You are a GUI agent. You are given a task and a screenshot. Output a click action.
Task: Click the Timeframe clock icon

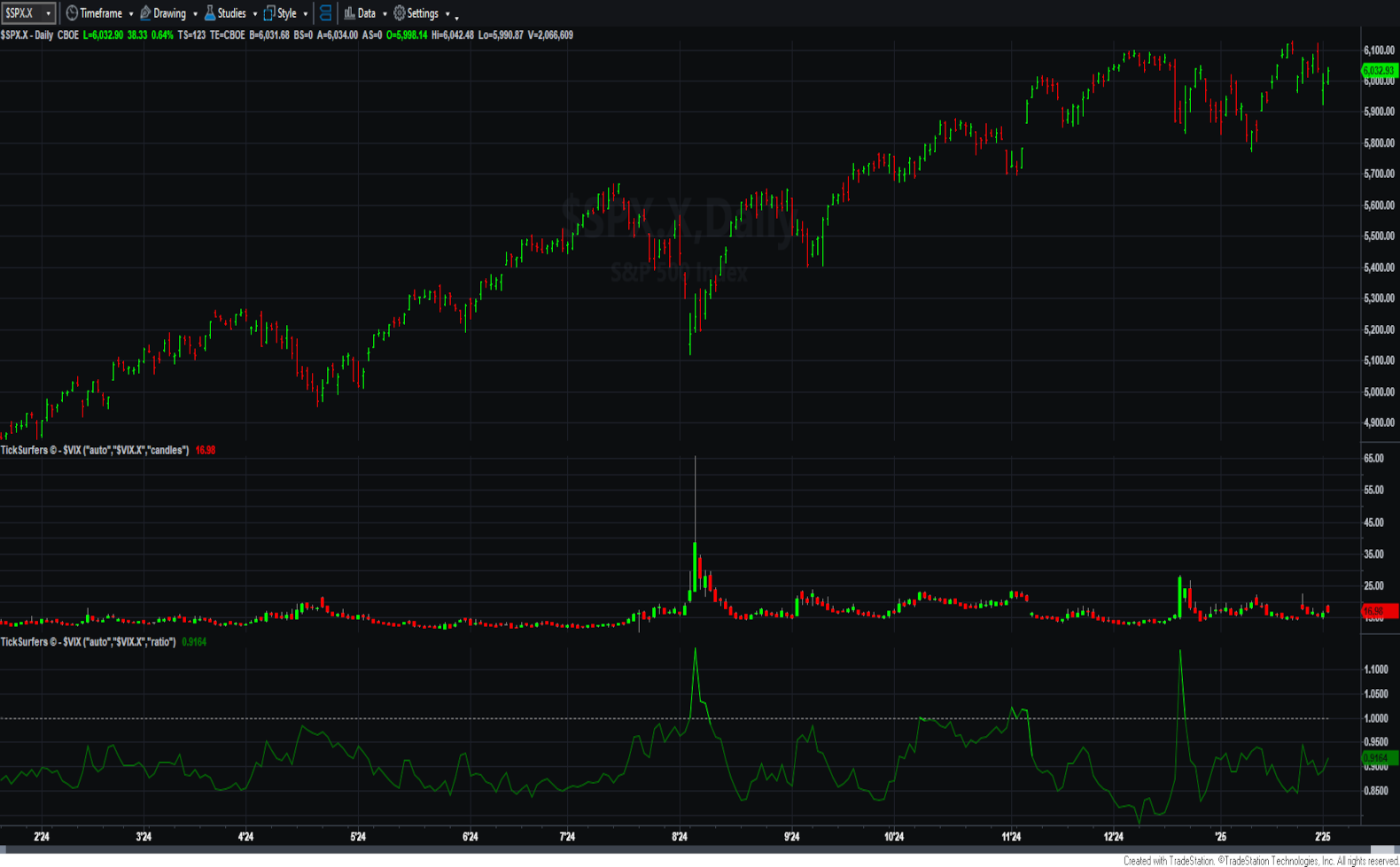(72, 13)
